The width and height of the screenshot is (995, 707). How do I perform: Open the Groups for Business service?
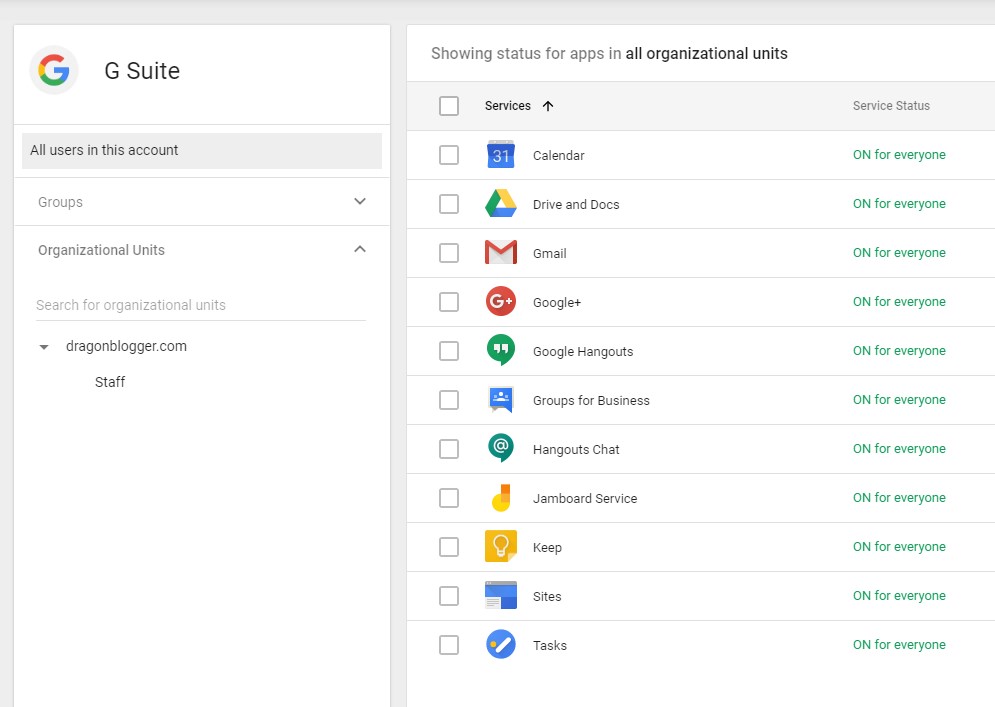pyautogui.click(x=591, y=400)
